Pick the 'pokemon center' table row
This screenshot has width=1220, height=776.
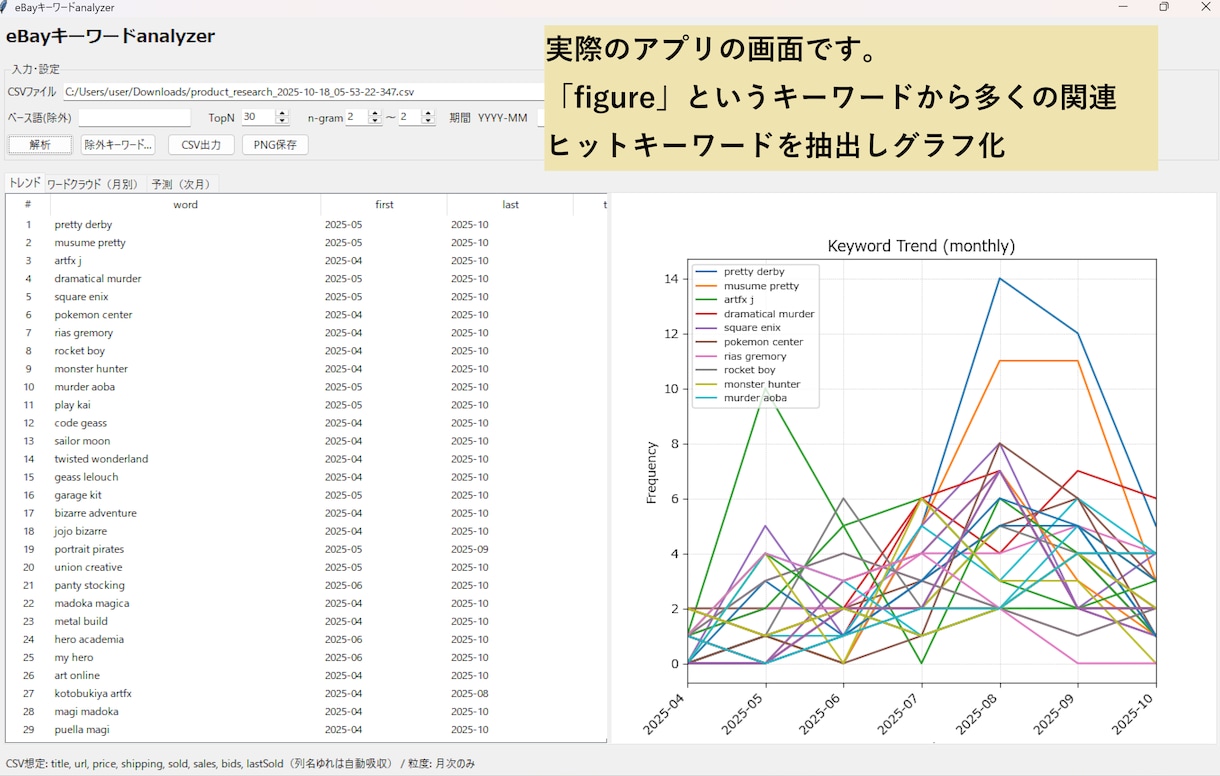point(306,315)
